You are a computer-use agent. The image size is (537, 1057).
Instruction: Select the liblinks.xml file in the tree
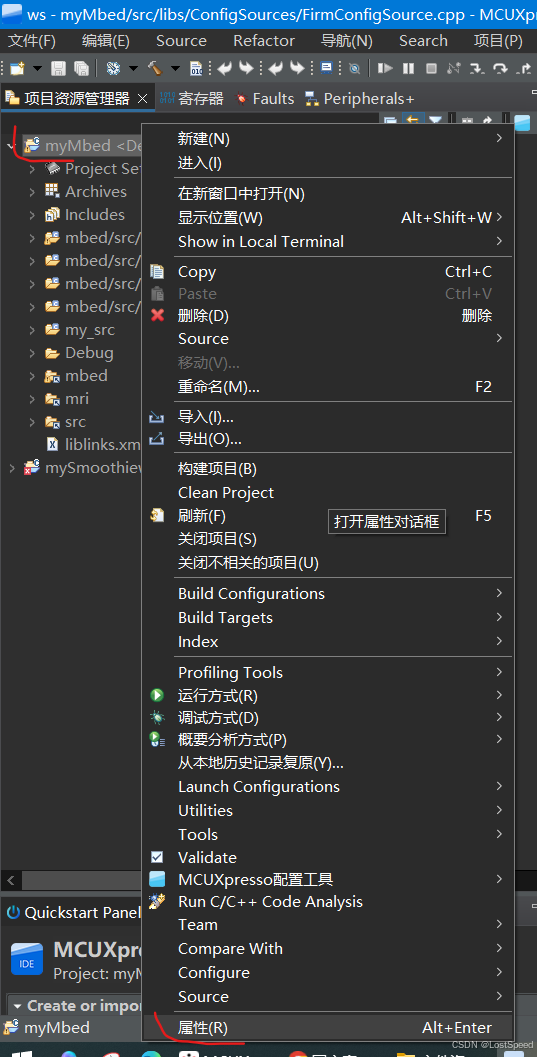[x=93, y=444]
